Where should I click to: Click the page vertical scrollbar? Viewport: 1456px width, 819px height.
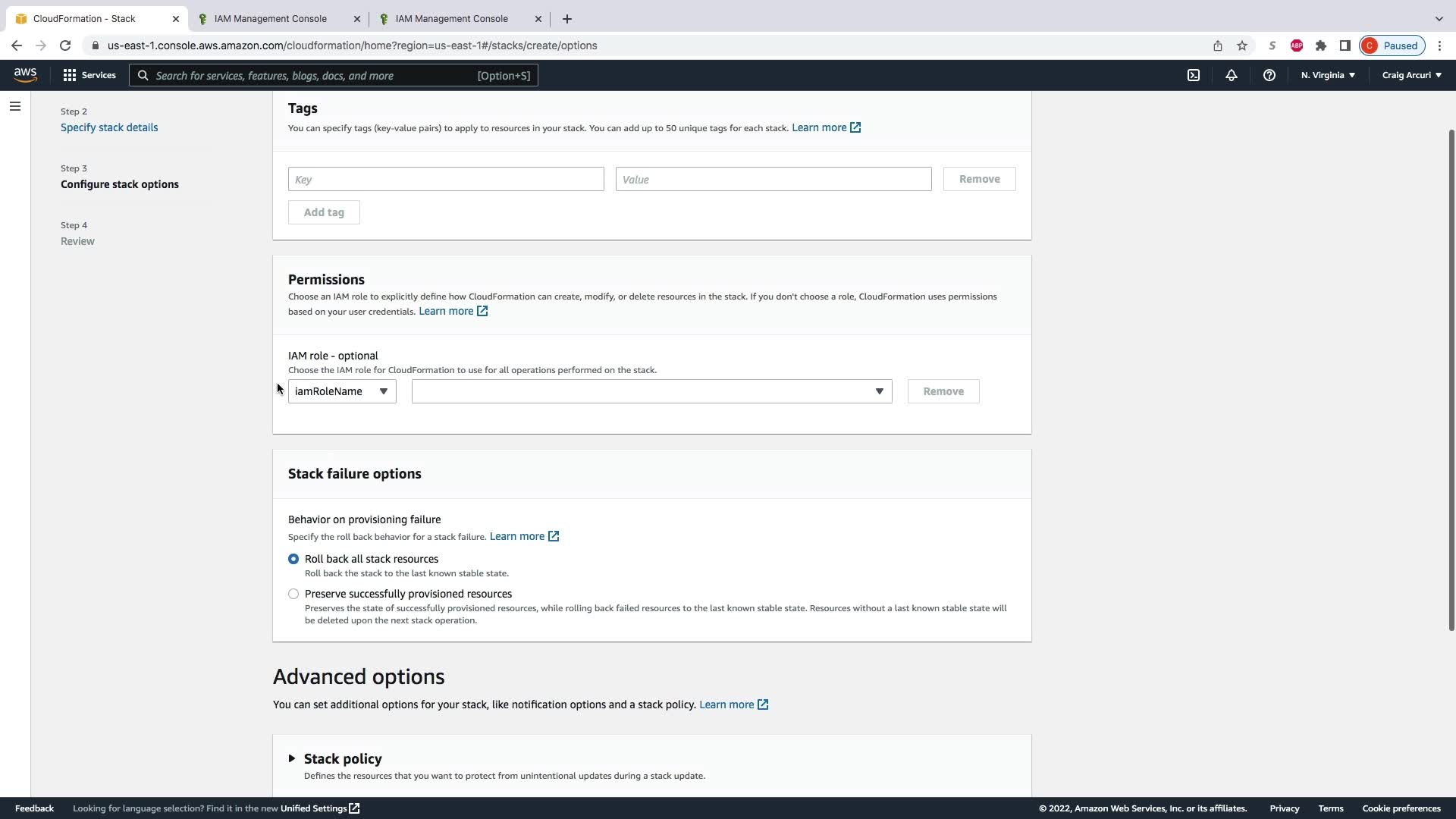[1451, 379]
